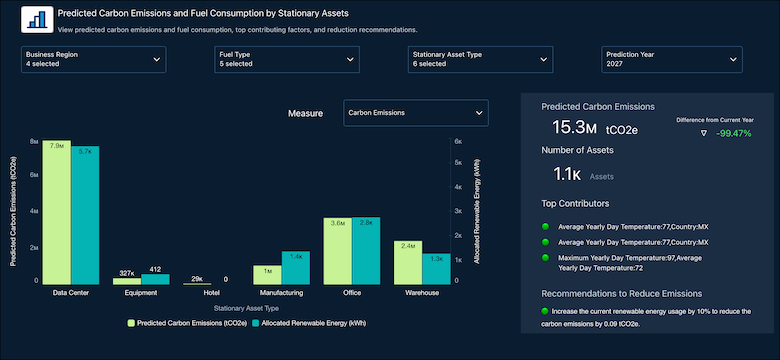Open the Measure Carbon Emissions dropdown
The width and height of the screenshot is (780, 360).
pos(416,113)
